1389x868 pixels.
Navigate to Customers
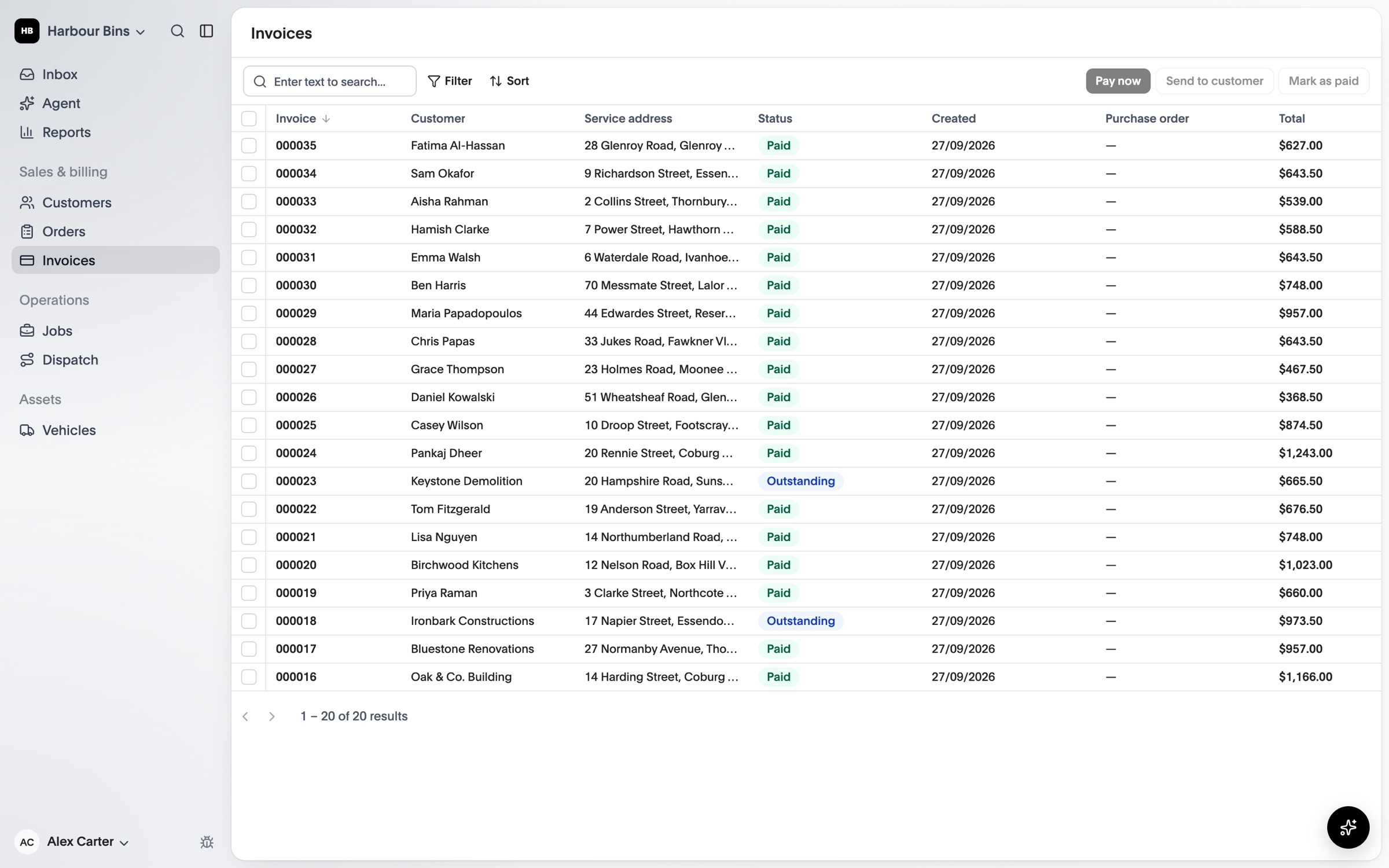(x=116, y=203)
